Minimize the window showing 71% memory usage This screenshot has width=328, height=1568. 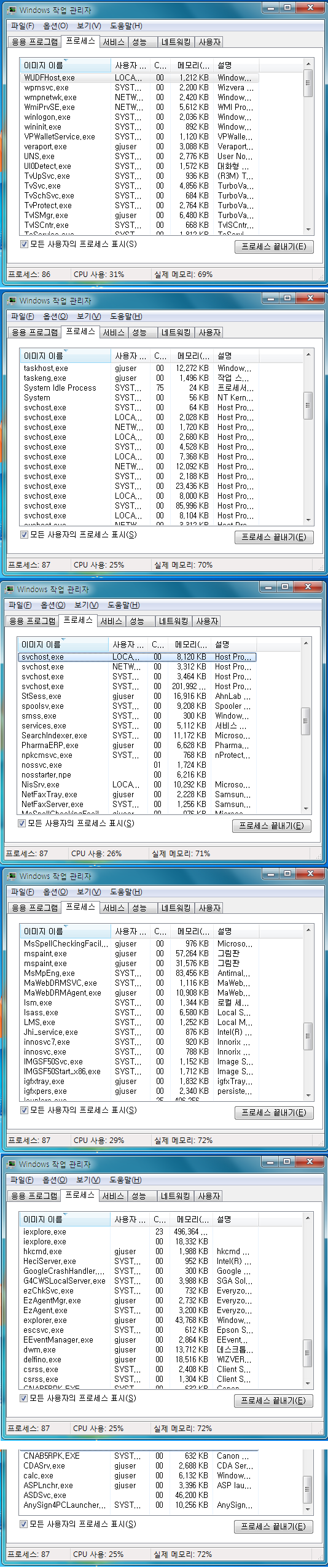(268, 587)
